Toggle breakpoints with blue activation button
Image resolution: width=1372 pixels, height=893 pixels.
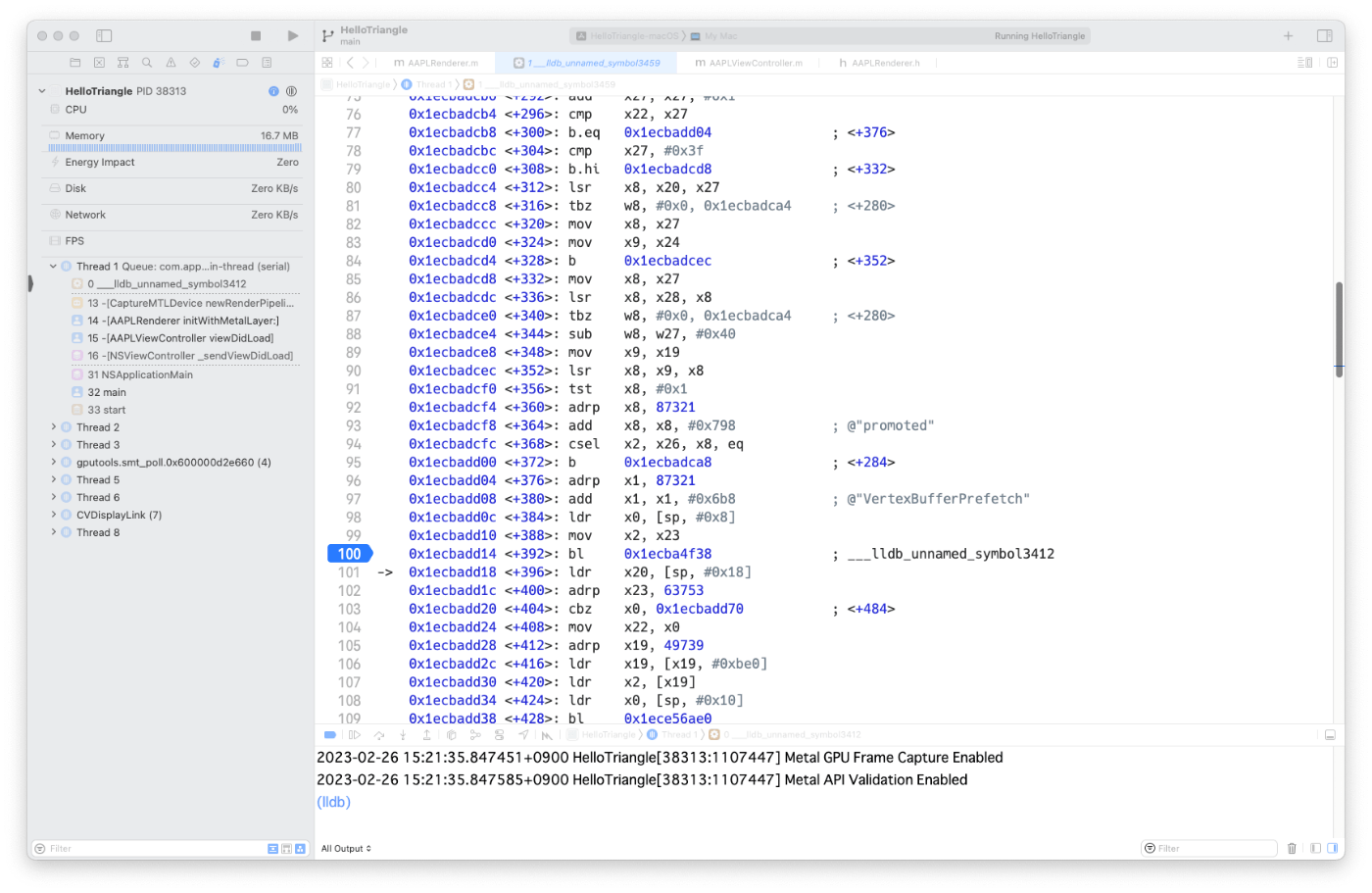[330, 735]
